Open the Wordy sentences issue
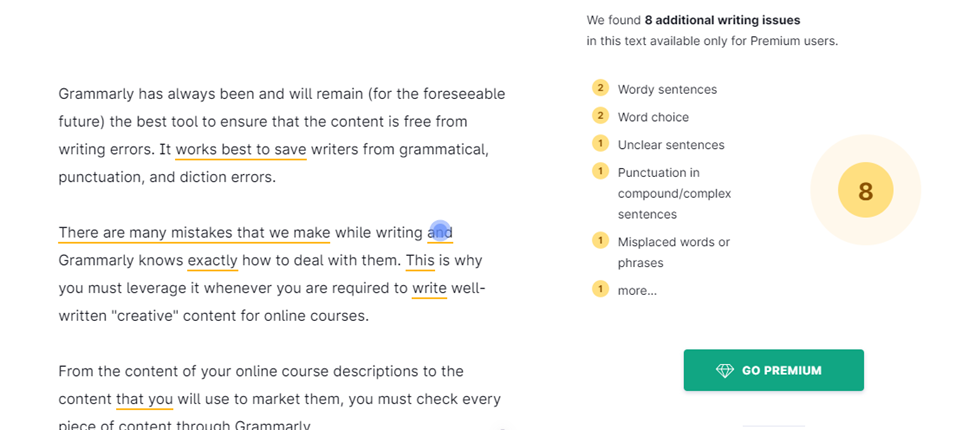The width and height of the screenshot is (975, 430). (667, 89)
